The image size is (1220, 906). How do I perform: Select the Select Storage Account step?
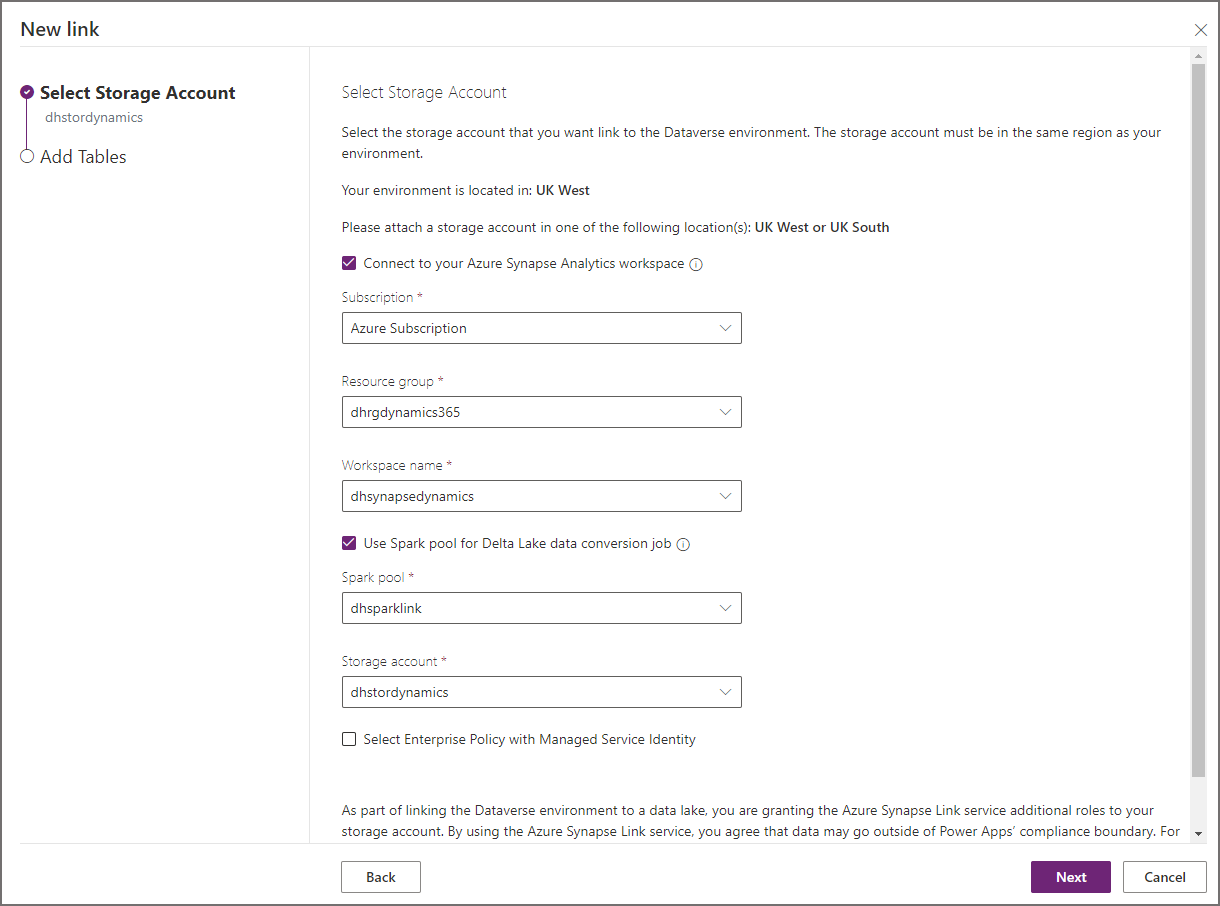click(137, 92)
